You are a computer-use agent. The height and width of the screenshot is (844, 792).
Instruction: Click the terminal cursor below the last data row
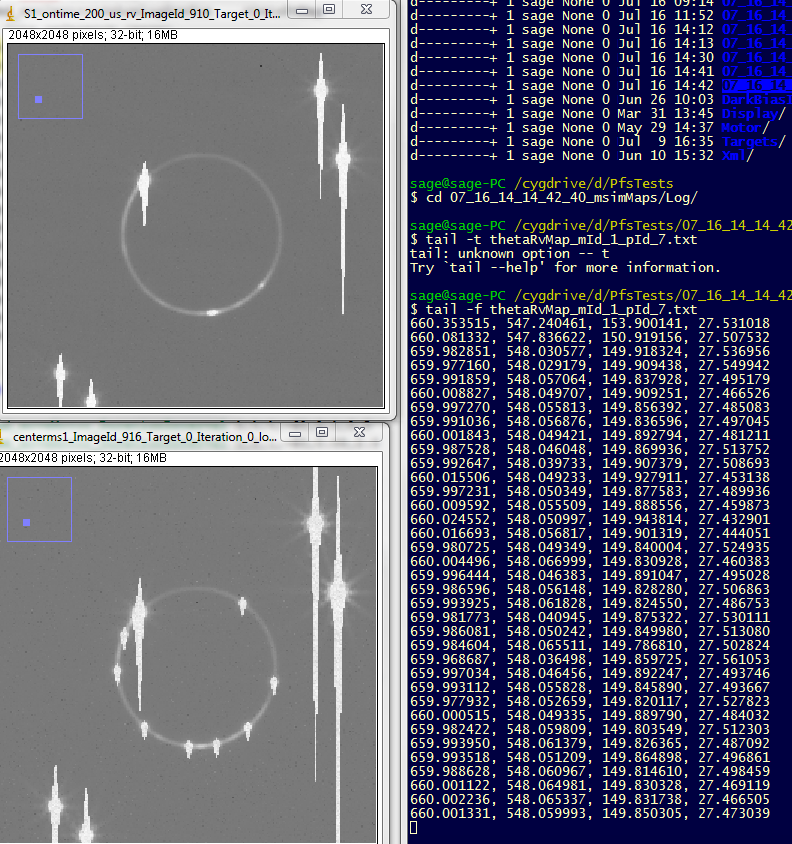[414, 828]
